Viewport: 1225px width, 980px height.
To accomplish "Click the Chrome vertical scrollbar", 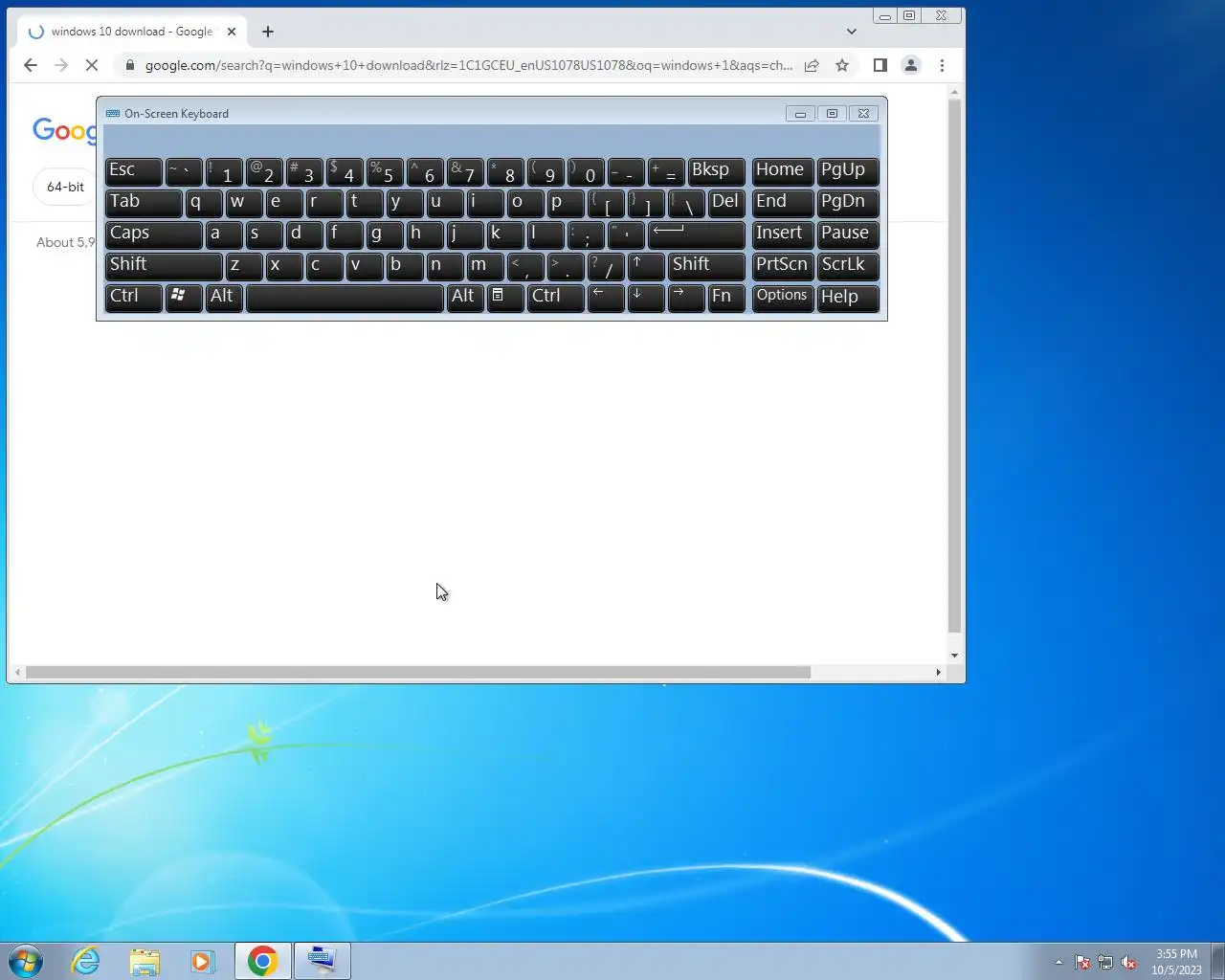I will pos(954,367).
